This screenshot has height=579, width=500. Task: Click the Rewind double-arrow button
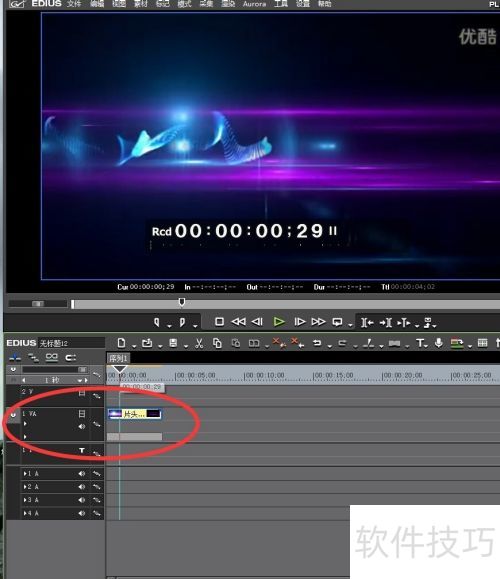click(239, 322)
